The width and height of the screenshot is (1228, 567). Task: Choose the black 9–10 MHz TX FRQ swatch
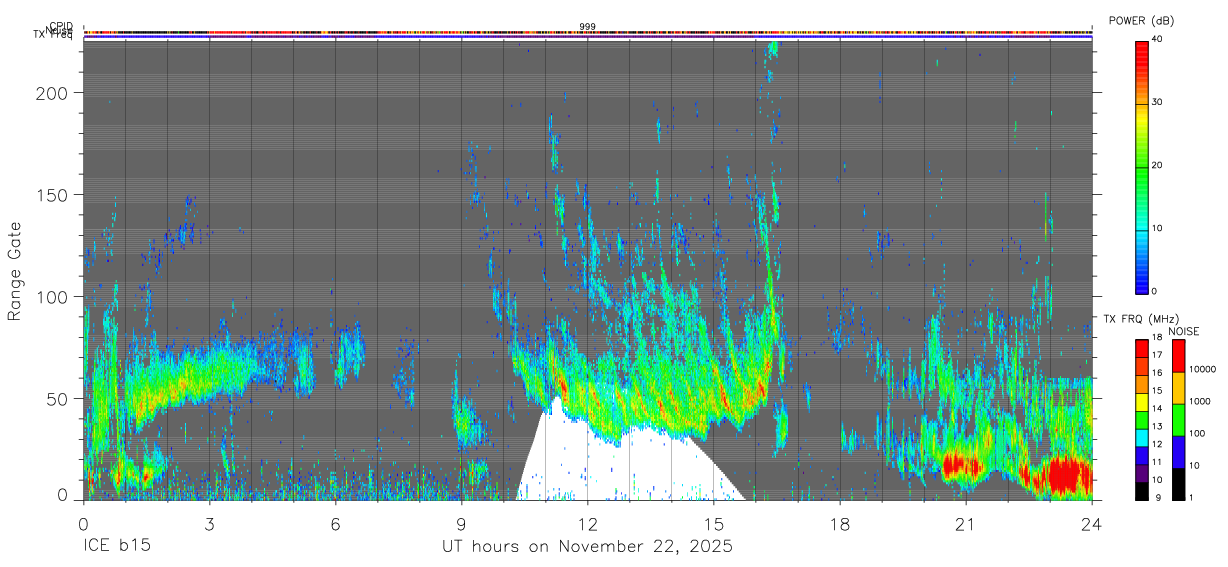(x=1141, y=491)
